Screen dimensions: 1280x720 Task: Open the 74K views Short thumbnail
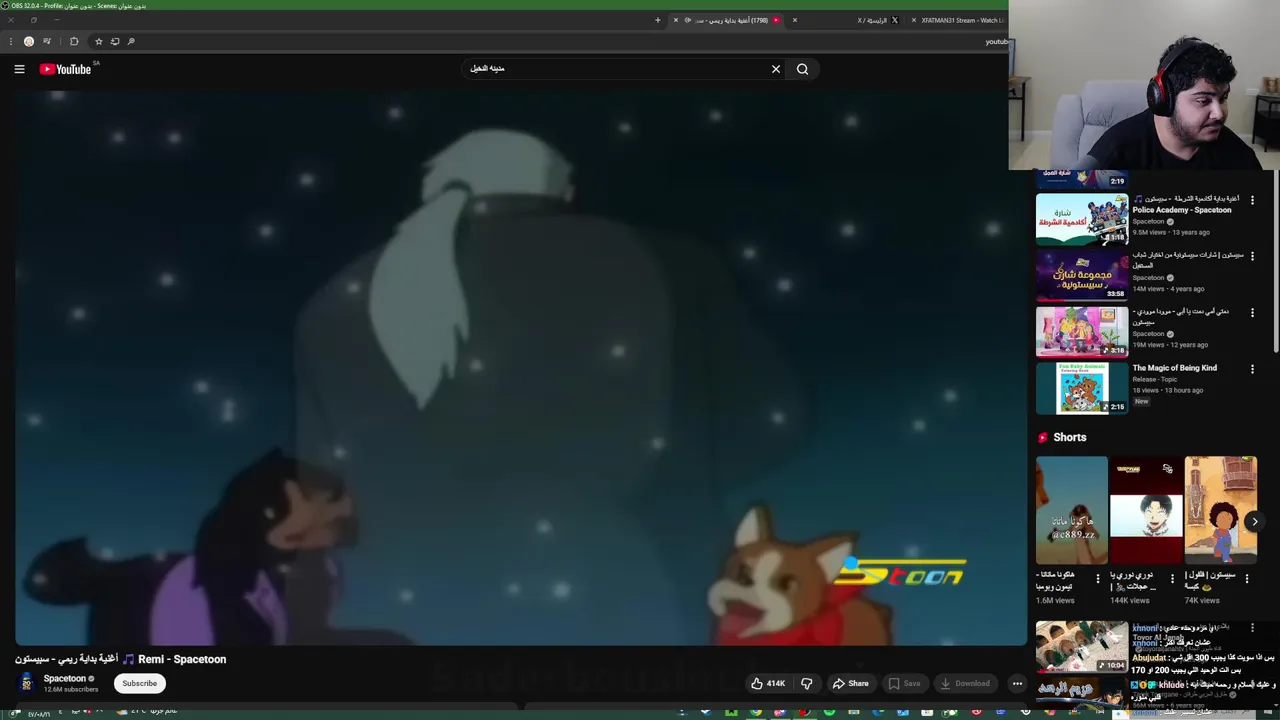tap(1221, 511)
